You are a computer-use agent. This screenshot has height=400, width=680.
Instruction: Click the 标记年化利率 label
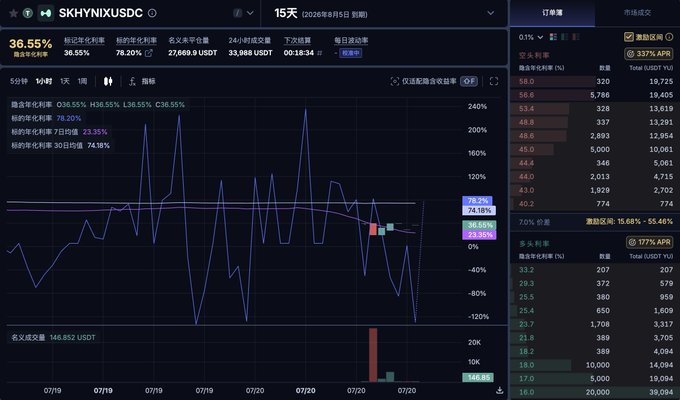click(84, 40)
